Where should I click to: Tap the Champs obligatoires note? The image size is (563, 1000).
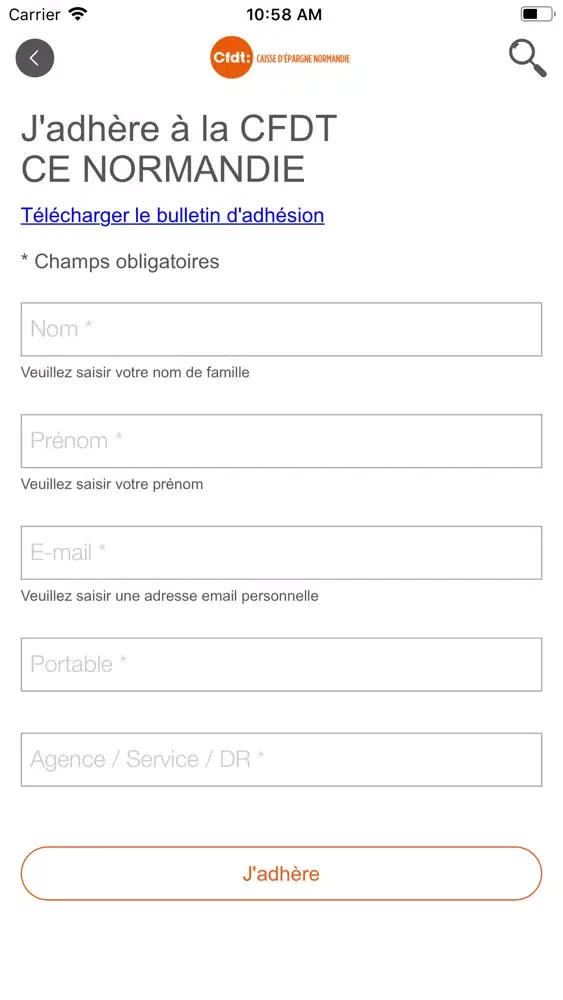(120, 261)
